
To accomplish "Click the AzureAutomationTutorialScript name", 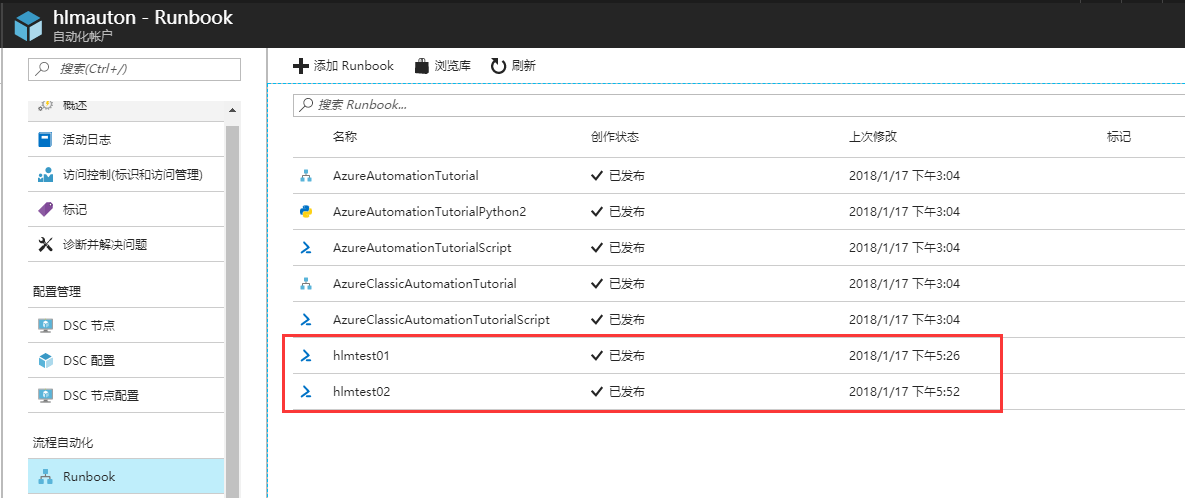I will [422, 248].
